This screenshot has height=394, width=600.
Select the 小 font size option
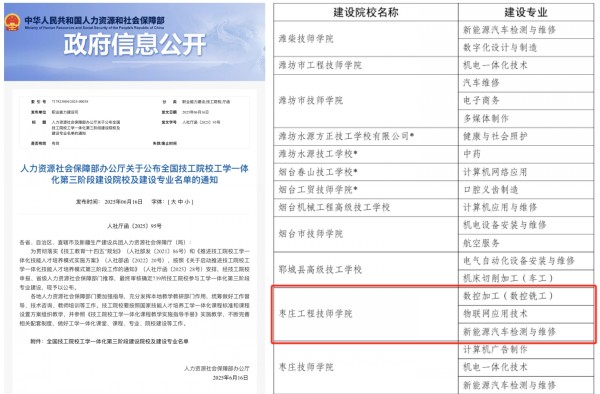coord(186,202)
